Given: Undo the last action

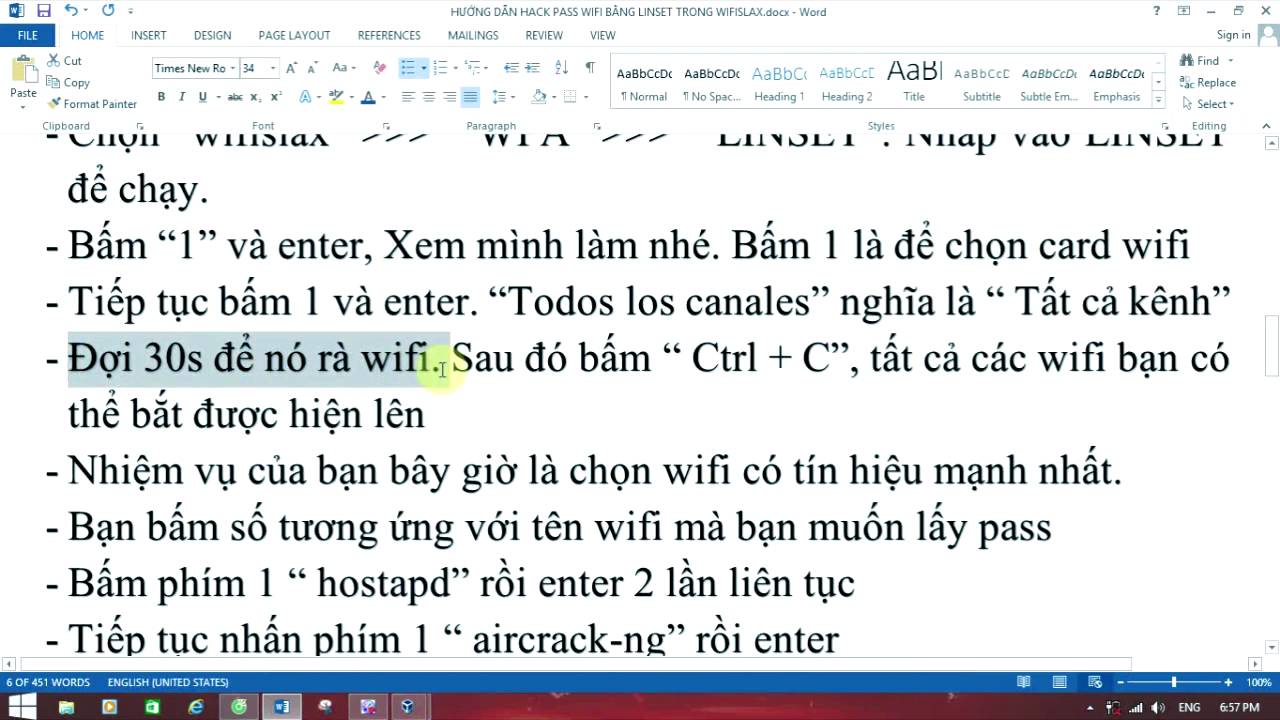Looking at the screenshot, I should (70, 11).
